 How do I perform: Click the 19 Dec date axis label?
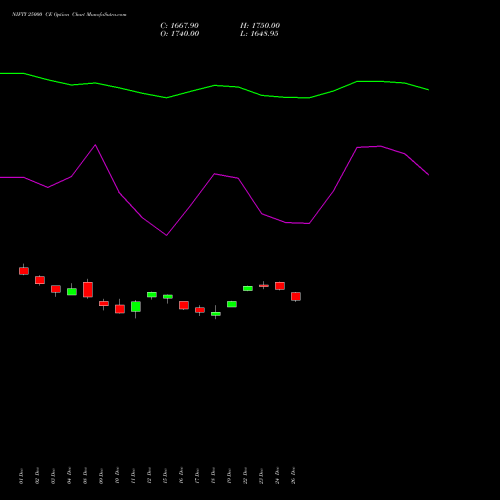(x=229, y=476)
